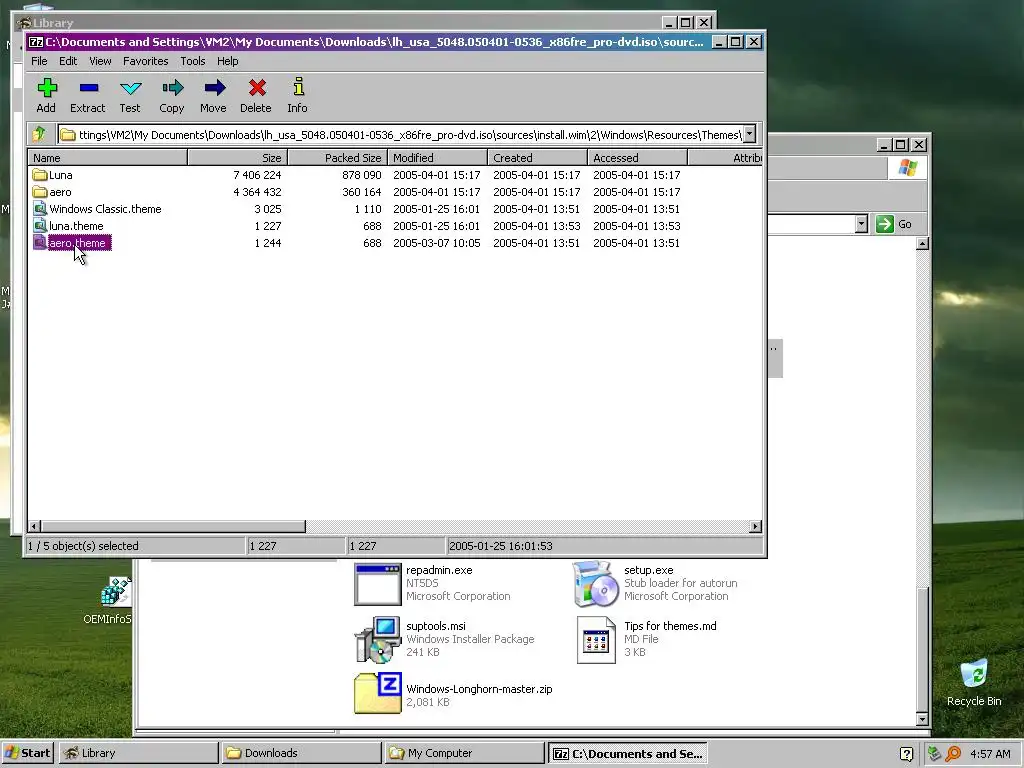Open the Help menu
Image resolution: width=1024 pixels, height=768 pixels.
pyautogui.click(x=227, y=61)
